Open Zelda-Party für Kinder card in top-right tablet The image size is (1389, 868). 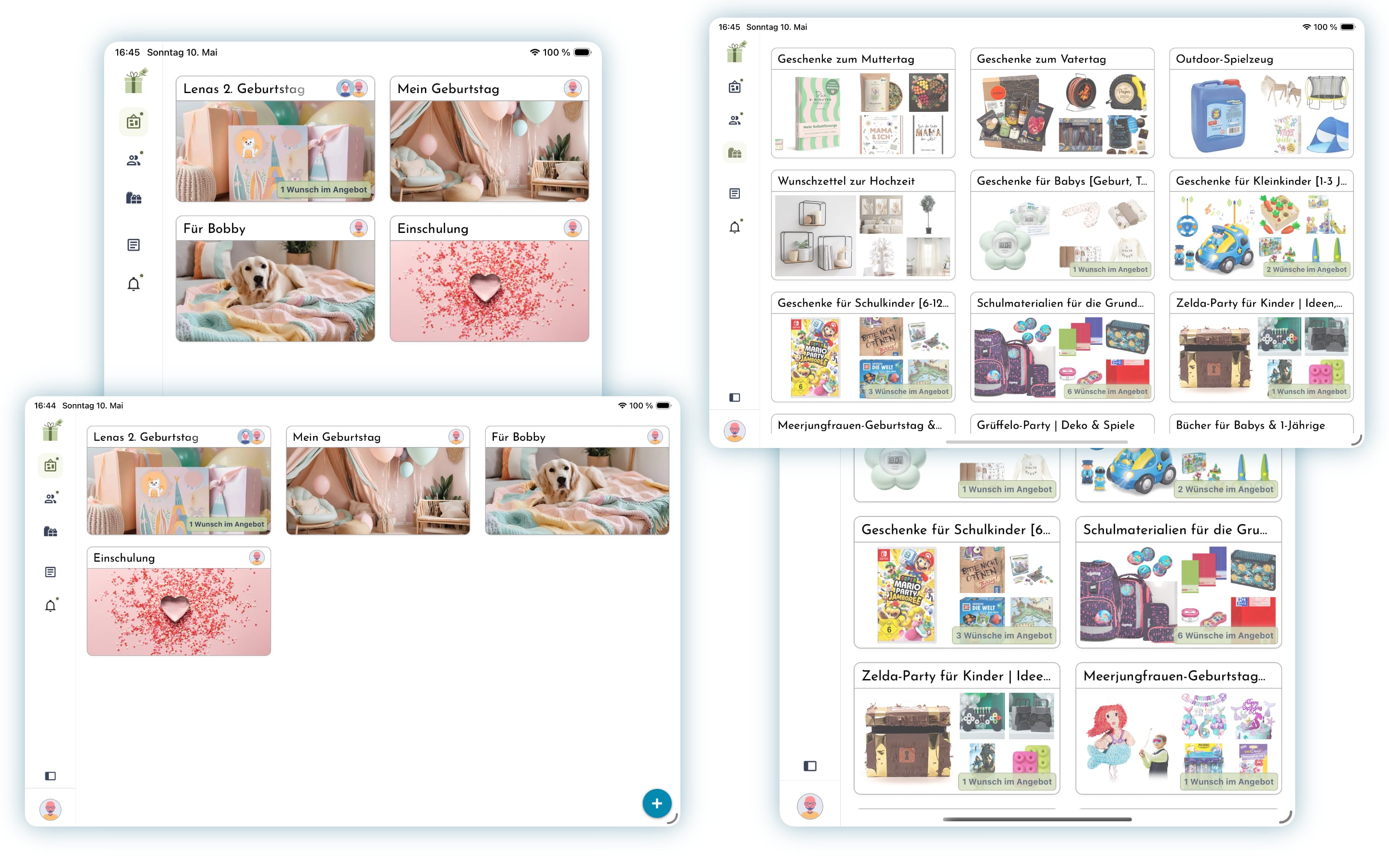tap(1261, 347)
